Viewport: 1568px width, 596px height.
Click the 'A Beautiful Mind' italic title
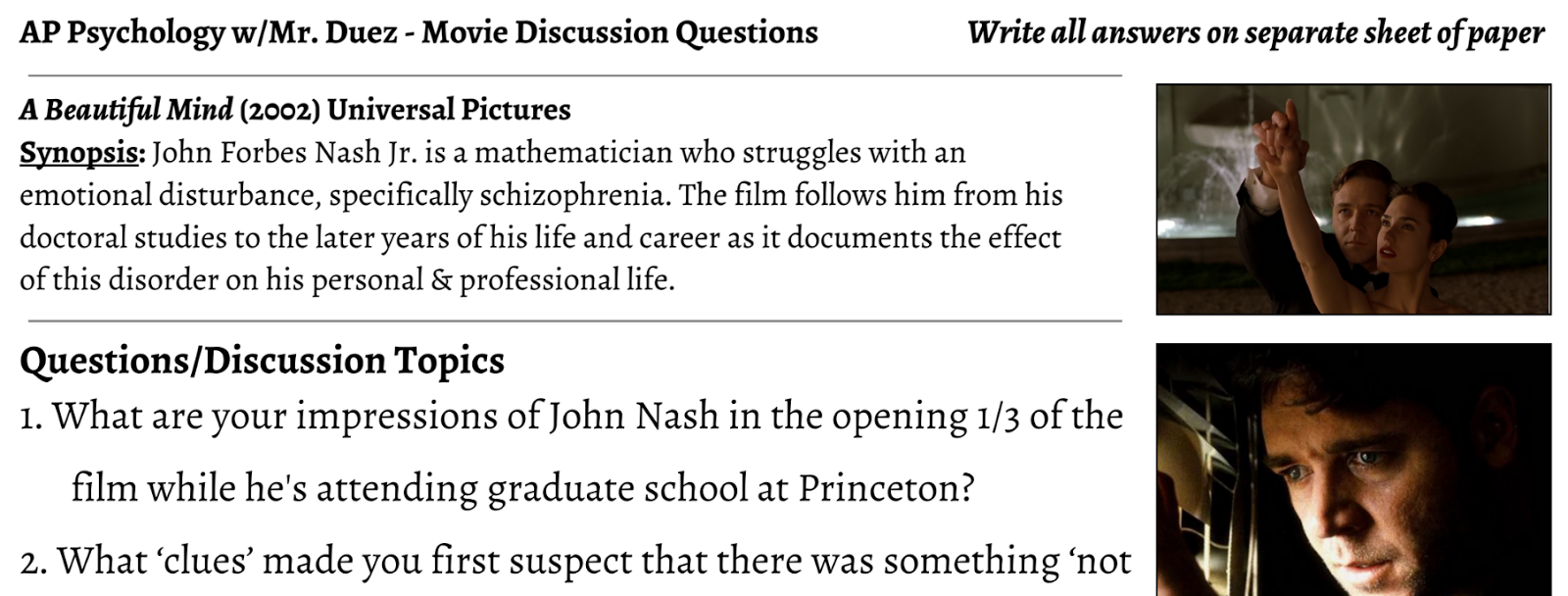[x=126, y=110]
